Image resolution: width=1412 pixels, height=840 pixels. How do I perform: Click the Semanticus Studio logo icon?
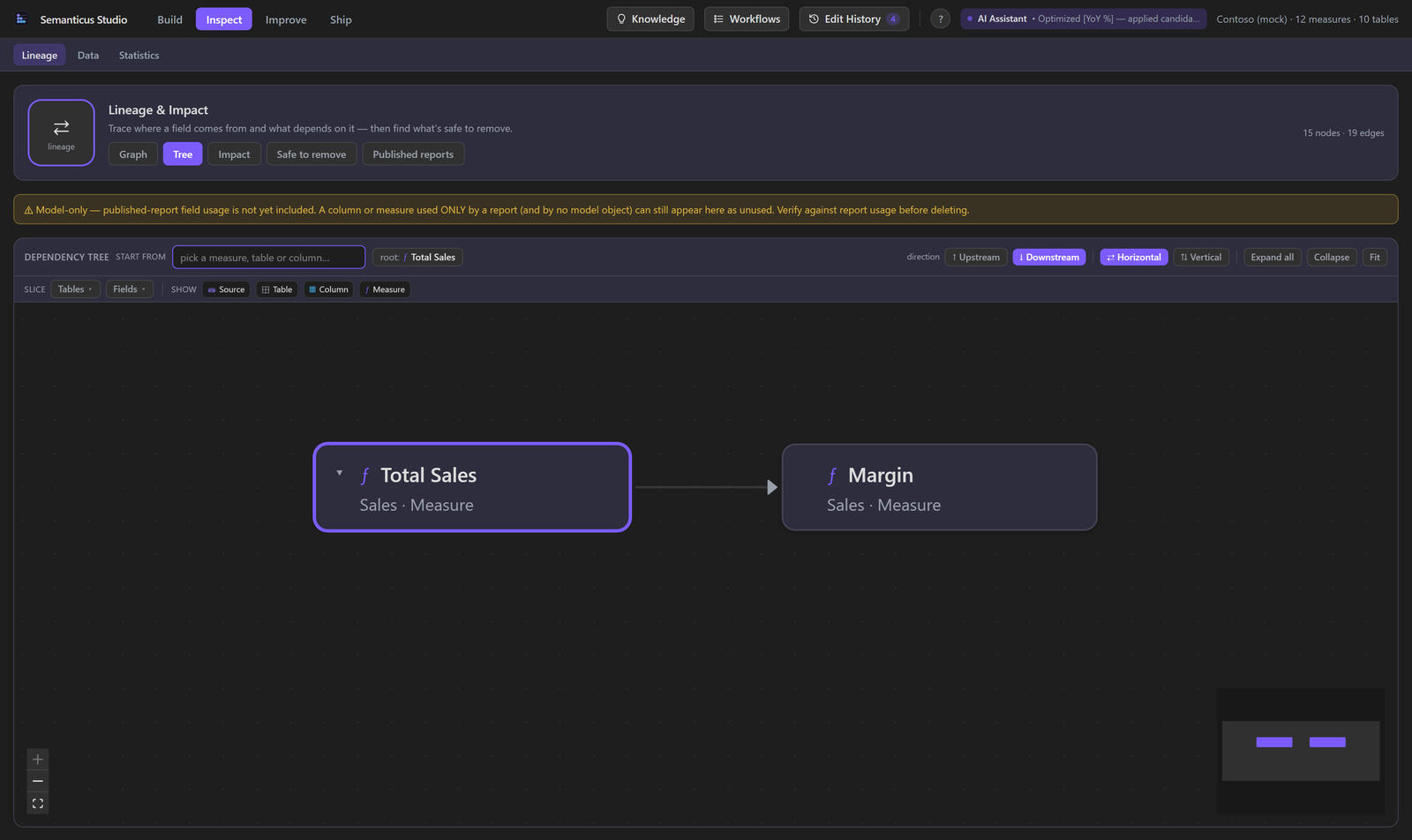(x=21, y=19)
